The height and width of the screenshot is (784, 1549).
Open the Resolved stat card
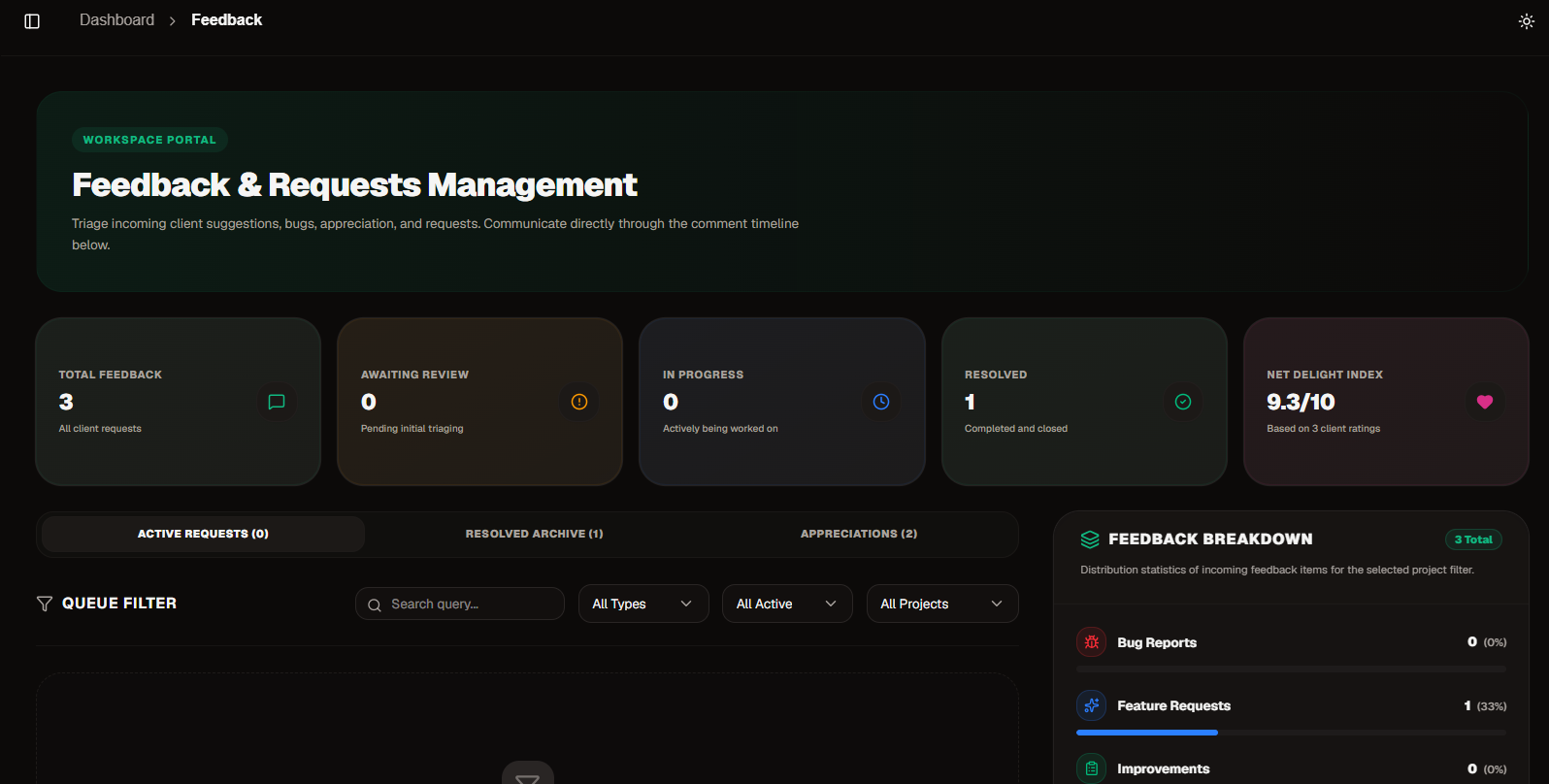pyautogui.click(x=1084, y=402)
